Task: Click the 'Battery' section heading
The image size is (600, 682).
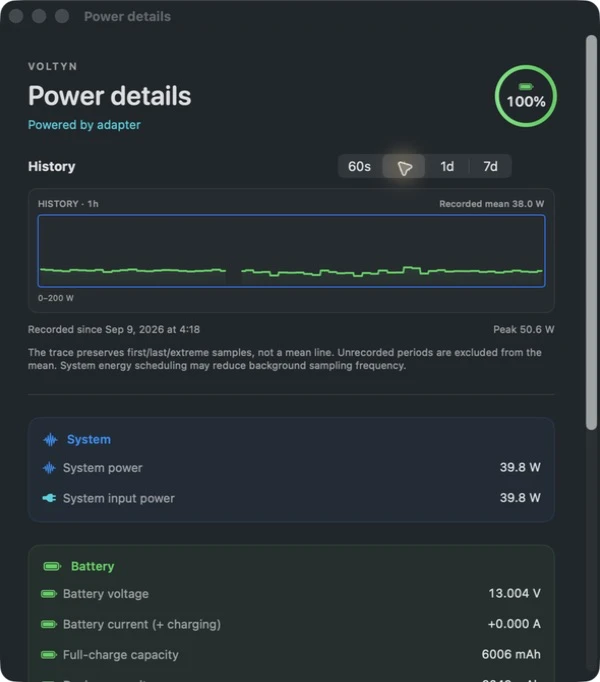Action: (x=93, y=566)
